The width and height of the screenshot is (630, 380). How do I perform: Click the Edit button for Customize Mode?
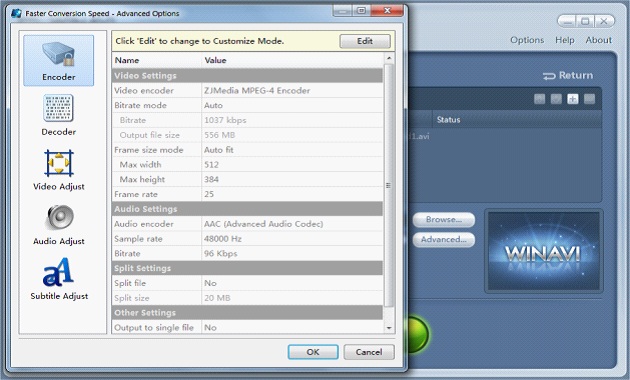pos(365,41)
